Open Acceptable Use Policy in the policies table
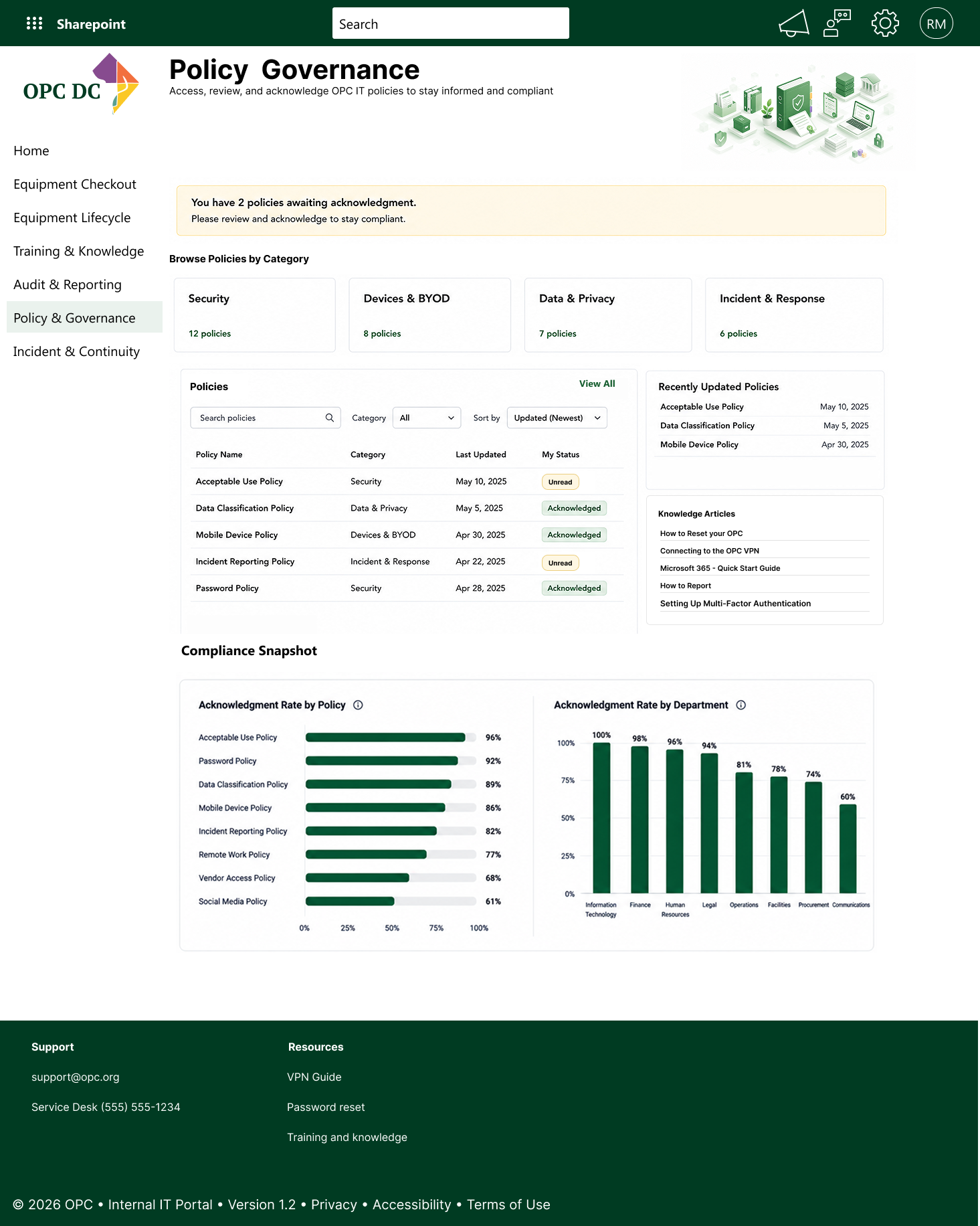Screen dimensions: 980x1226 coord(239,481)
